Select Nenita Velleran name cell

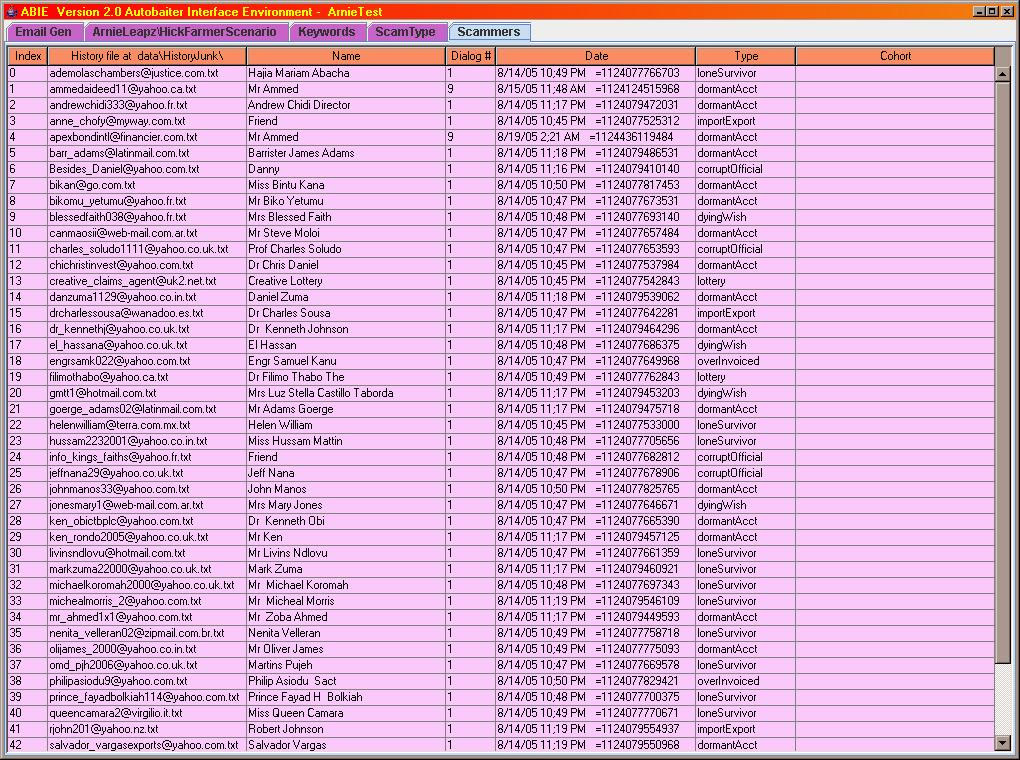tap(346, 633)
